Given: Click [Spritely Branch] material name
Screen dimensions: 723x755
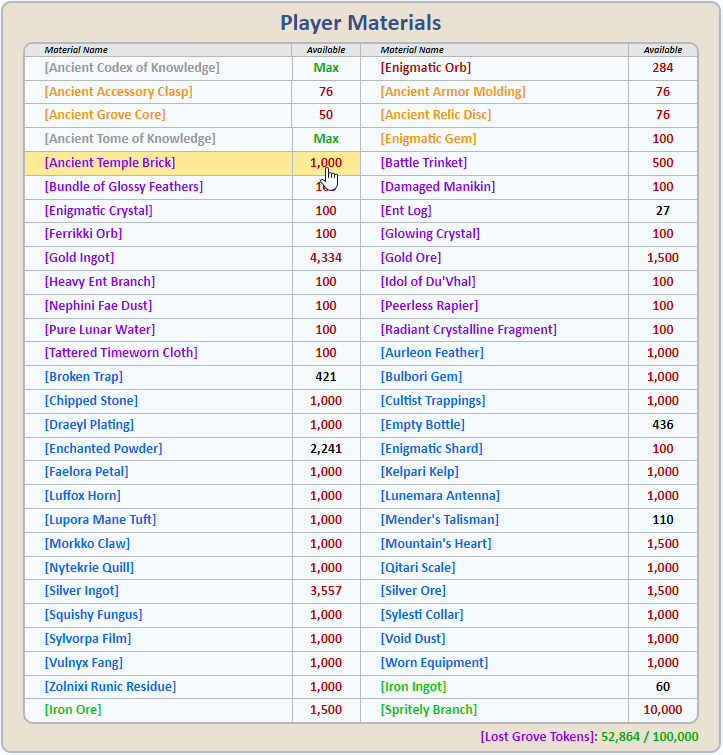Looking at the screenshot, I should click(429, 712).
